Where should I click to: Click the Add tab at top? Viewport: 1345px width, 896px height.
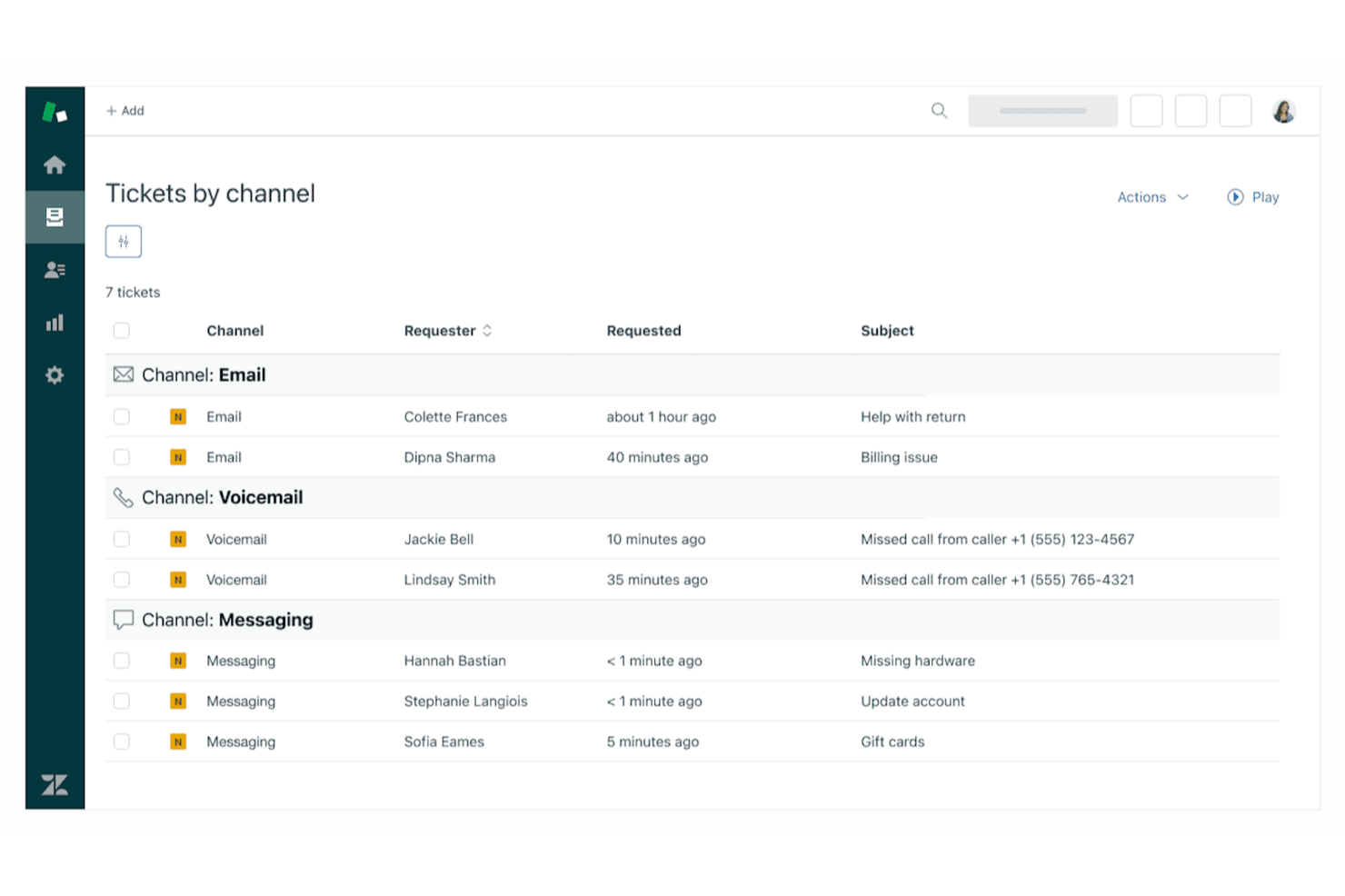point(125,111)
